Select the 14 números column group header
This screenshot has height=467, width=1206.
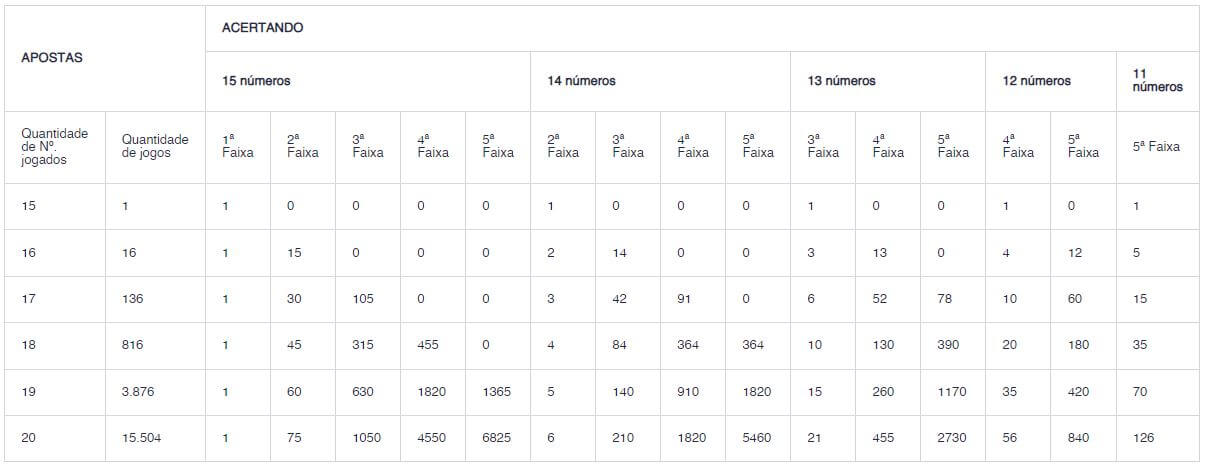(x=581, y=81)
